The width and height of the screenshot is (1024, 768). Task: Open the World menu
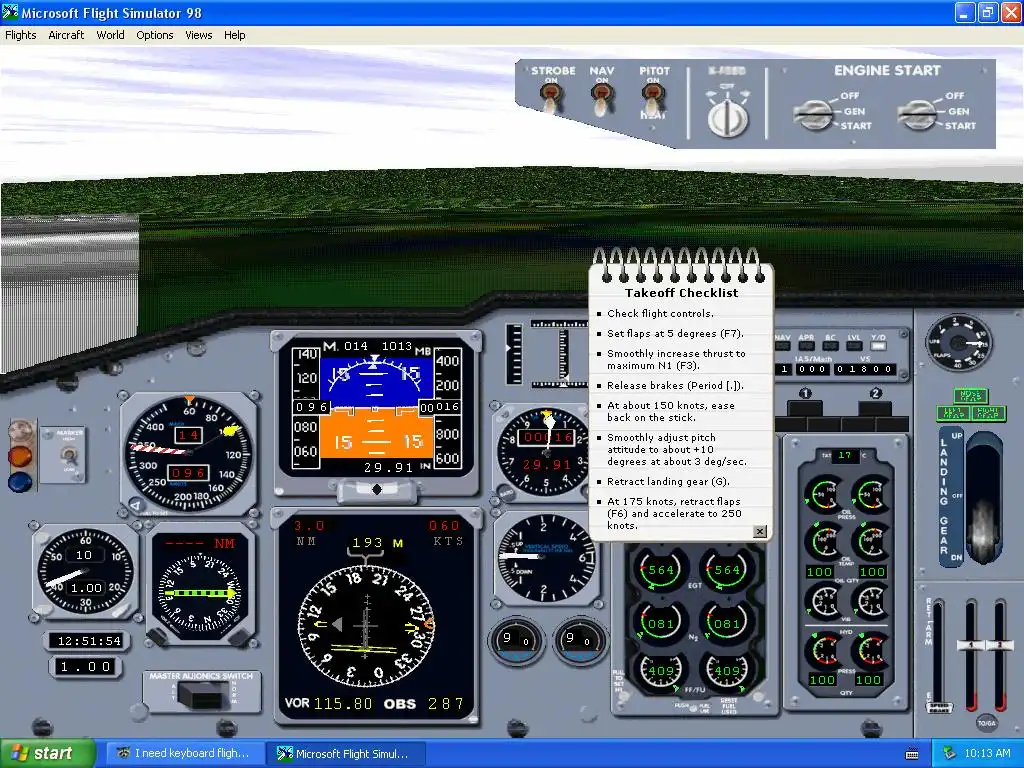point(110,35)
